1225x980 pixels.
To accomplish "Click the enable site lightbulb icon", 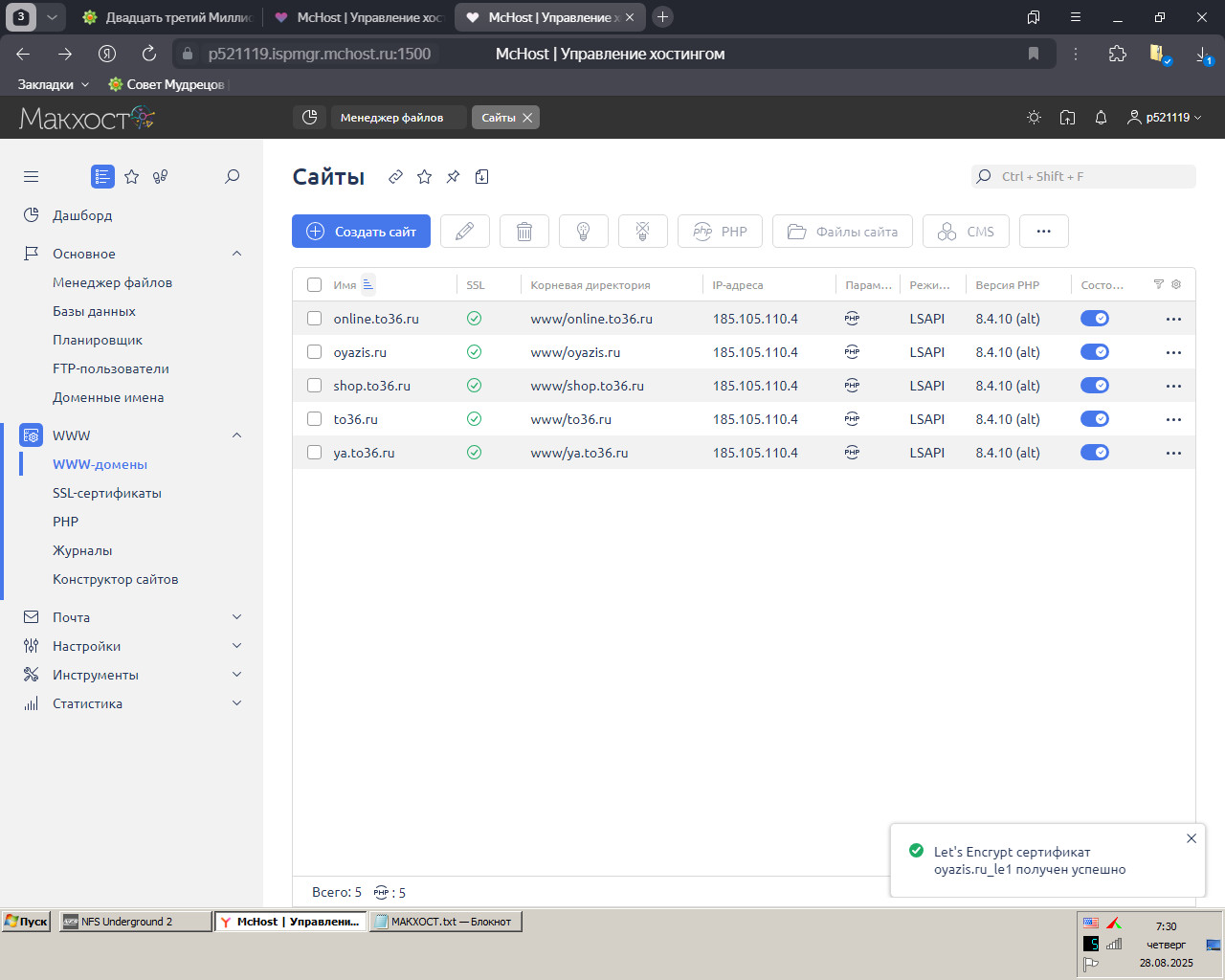I will (x=584, y=232).
